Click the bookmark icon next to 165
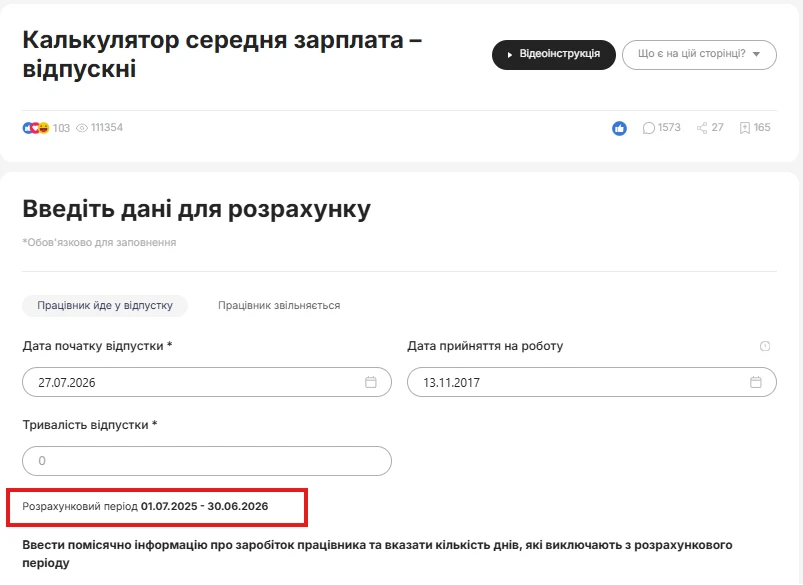The image size is (803, 585). pyautogui.click(x=744, y=128)
